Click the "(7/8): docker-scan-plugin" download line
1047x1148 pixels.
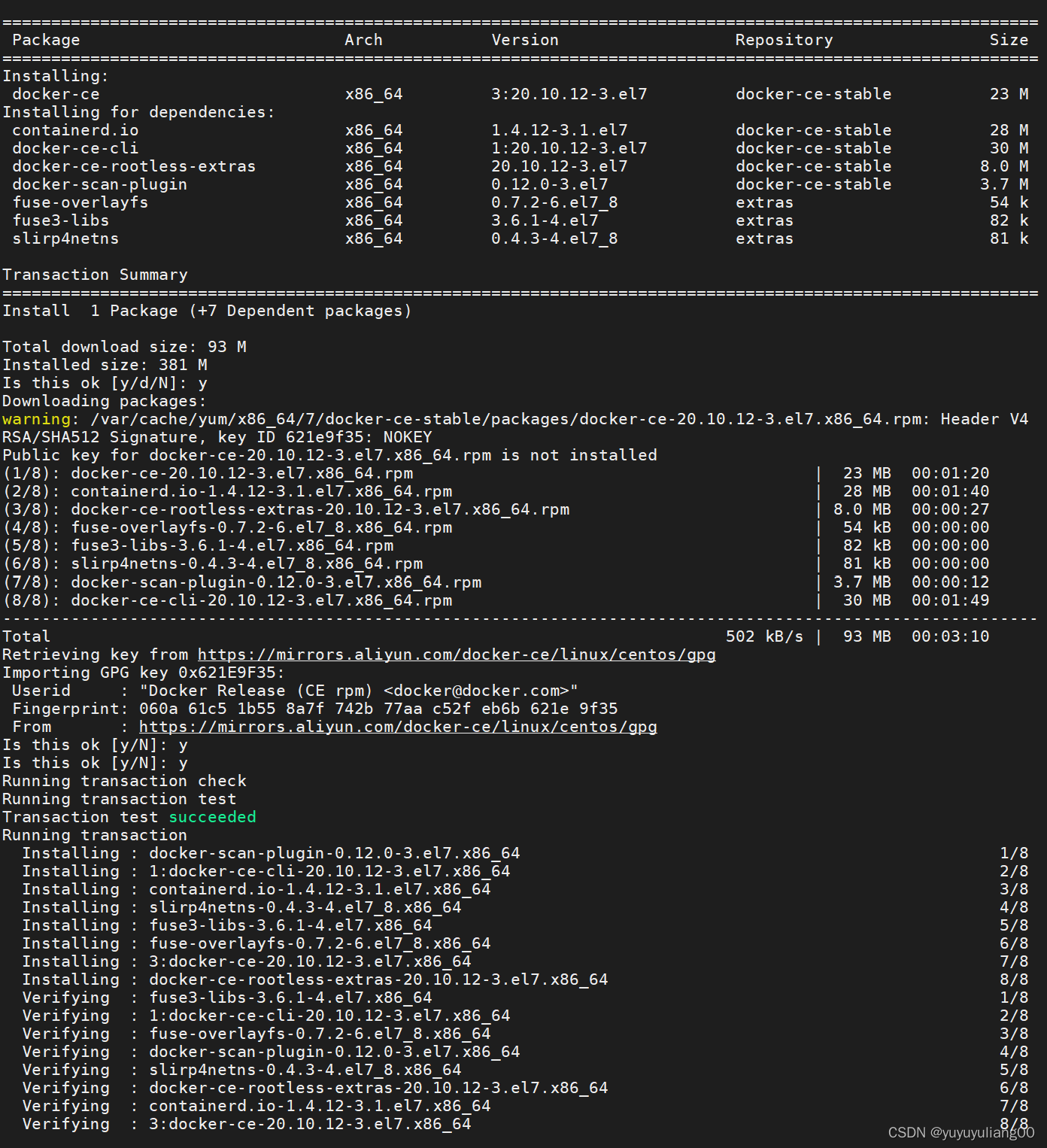click(x=496, y=582)
